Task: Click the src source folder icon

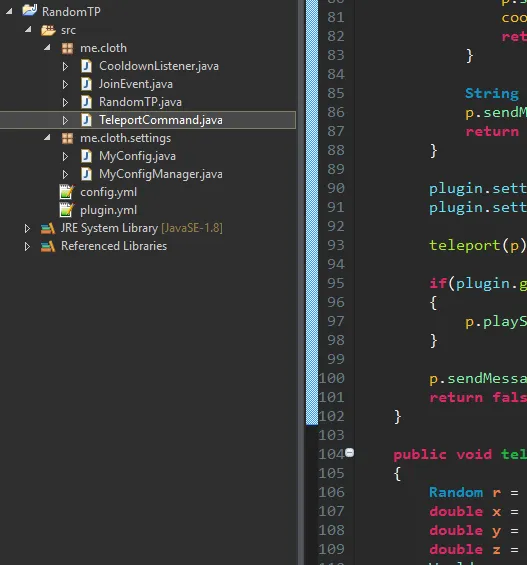Action: [48, 30]
